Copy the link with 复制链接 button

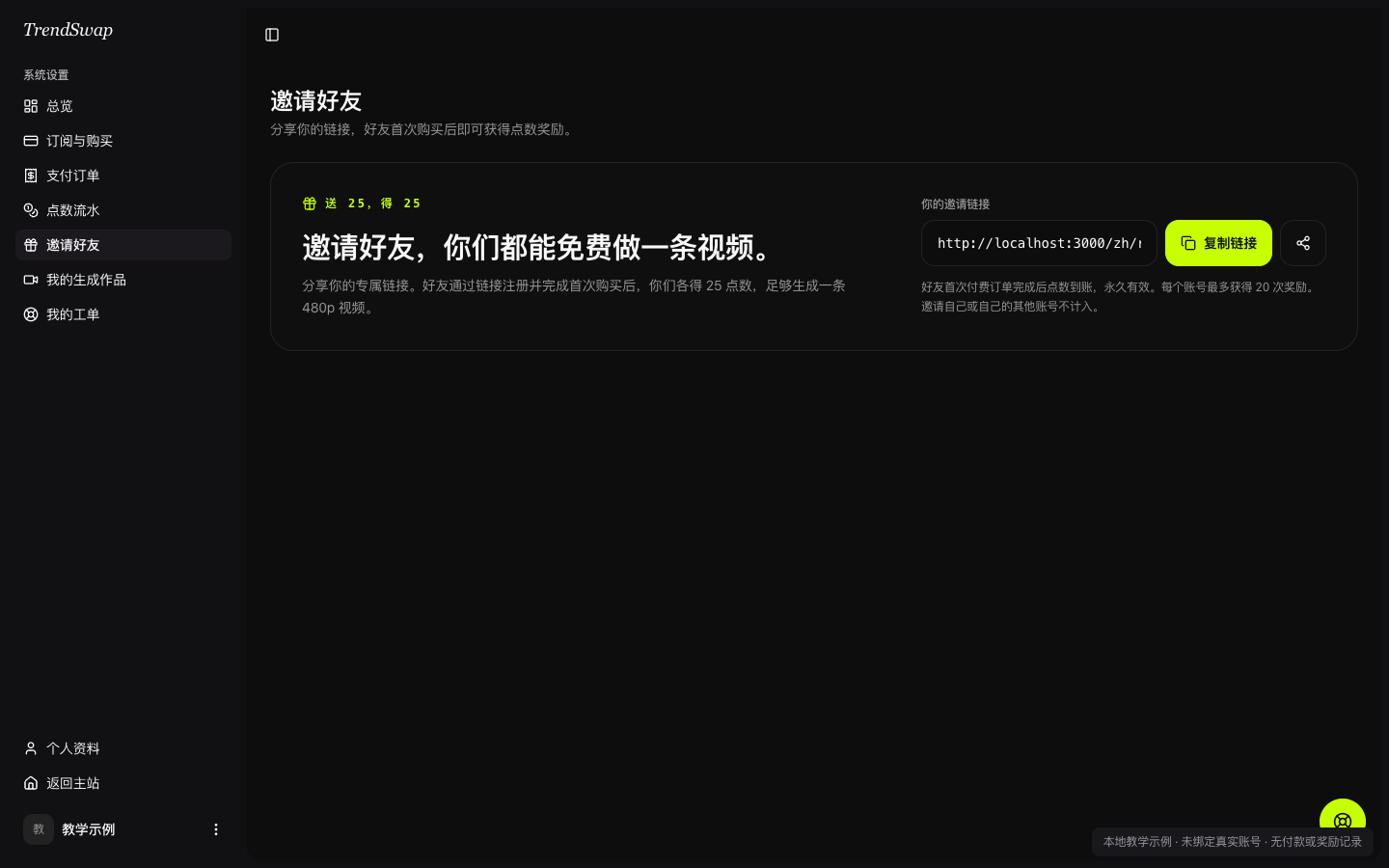[x=1218, y=243]
